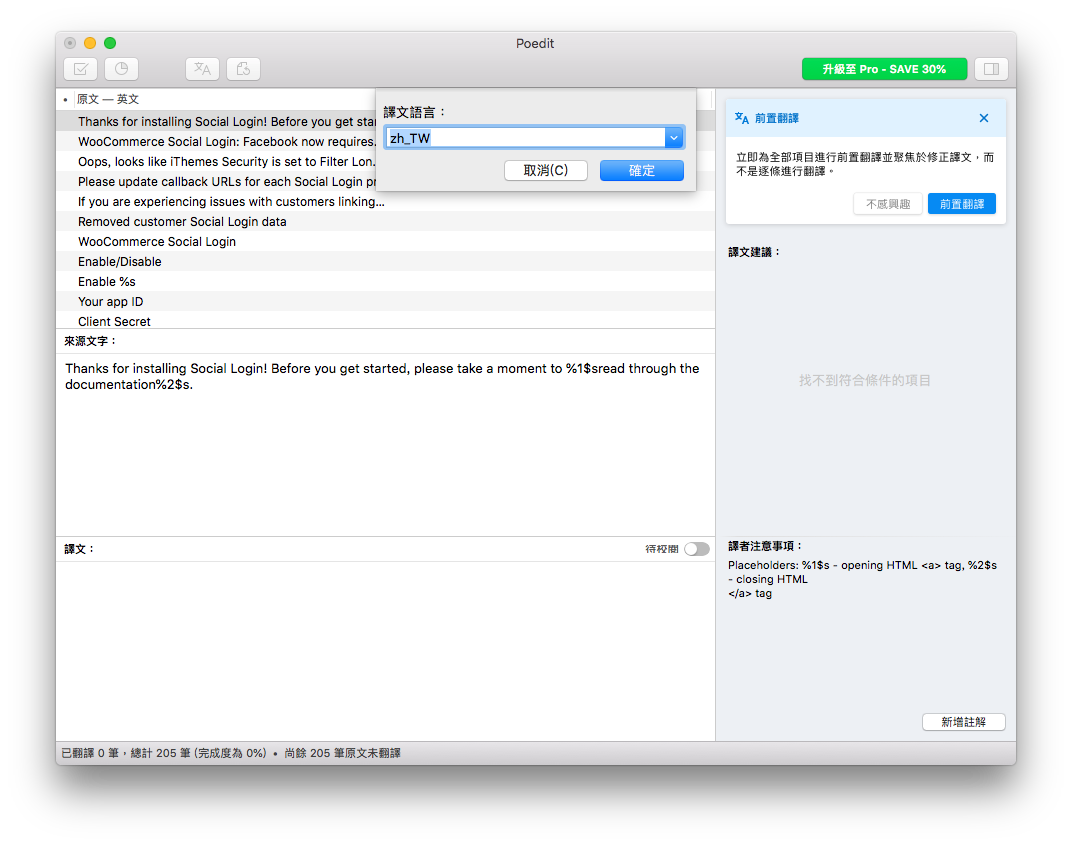The height and width of the screenshot is (845, 1072).
Task: Toggle the 待校閱 switch
Action: [696, 549]
